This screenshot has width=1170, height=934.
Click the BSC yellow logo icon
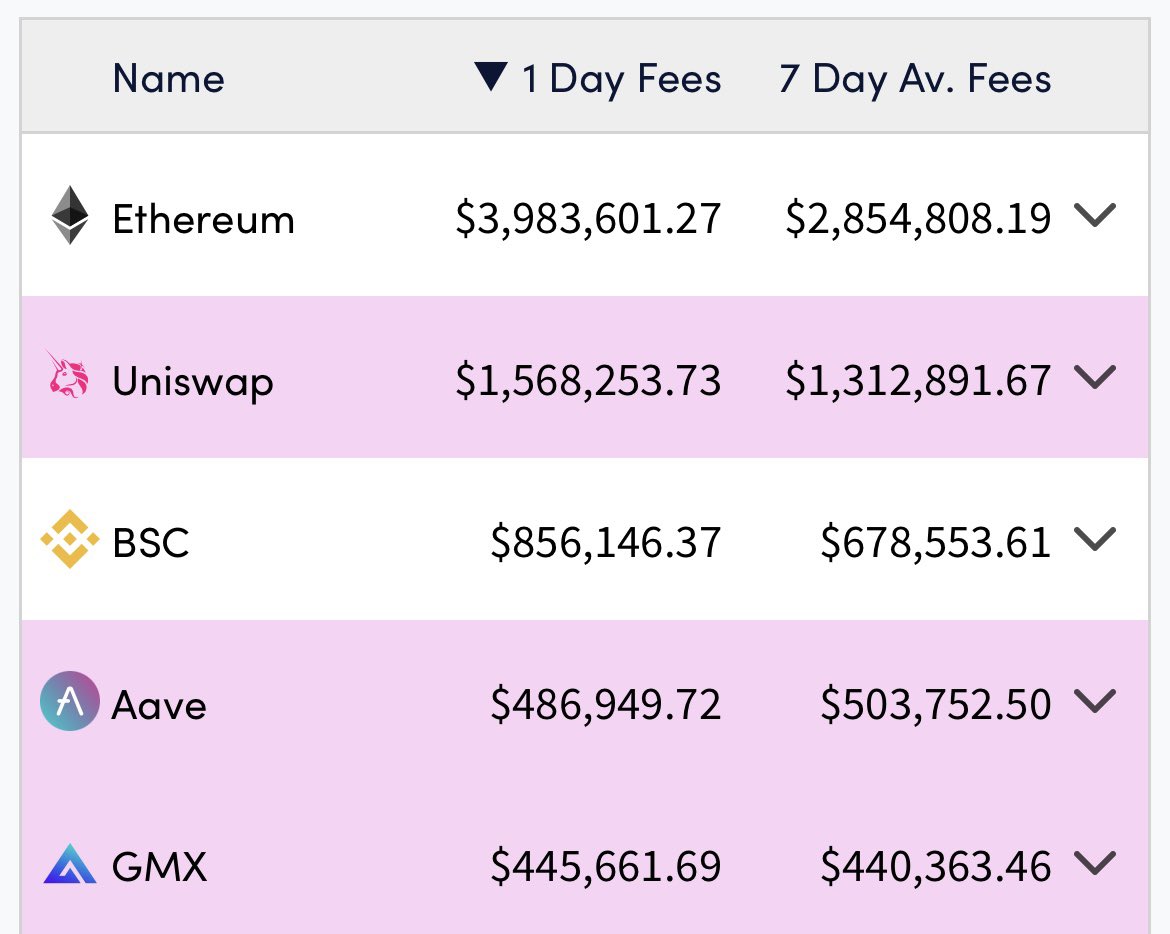coord(69,539)
